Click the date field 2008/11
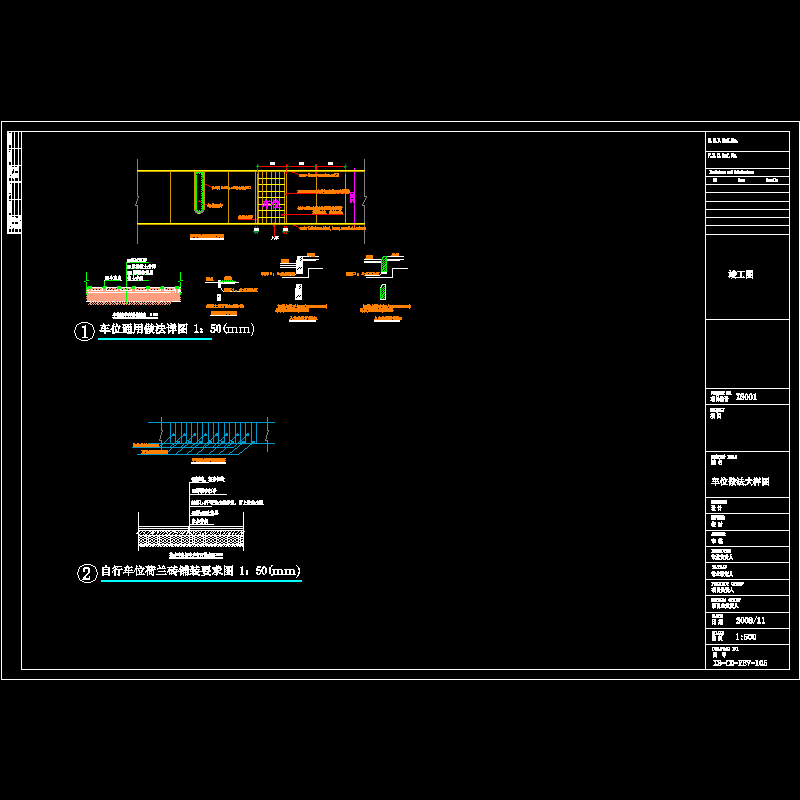Viewport: 800px width, 800px height. tap(751, 621)
